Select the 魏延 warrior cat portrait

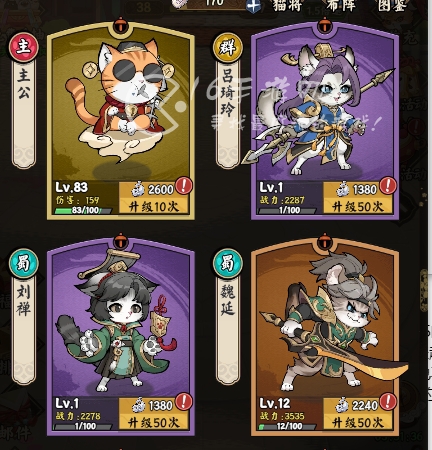325,322
